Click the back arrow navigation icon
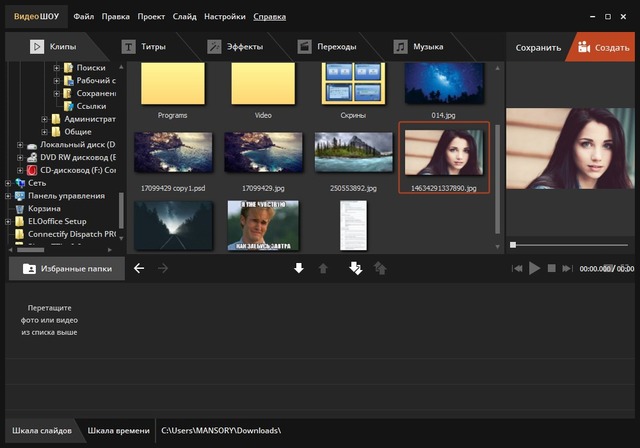 click(139, 268)
